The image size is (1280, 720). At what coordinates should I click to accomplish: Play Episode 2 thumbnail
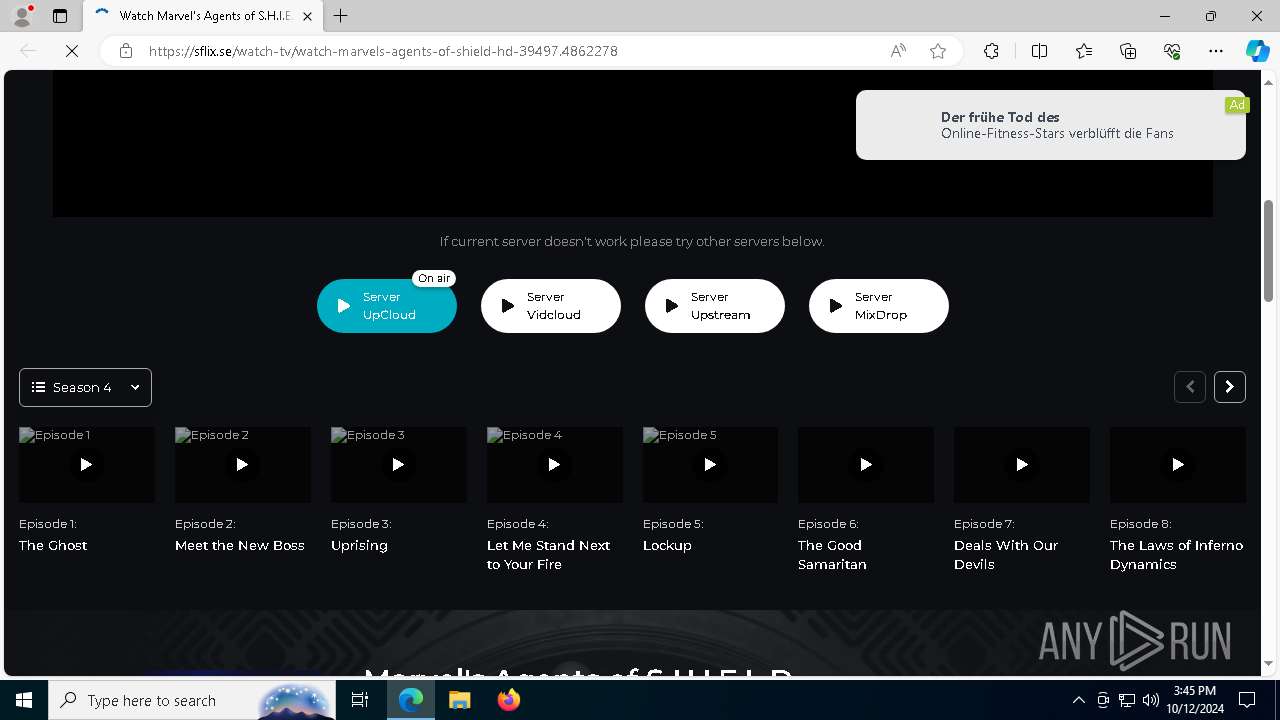point(242,465)
